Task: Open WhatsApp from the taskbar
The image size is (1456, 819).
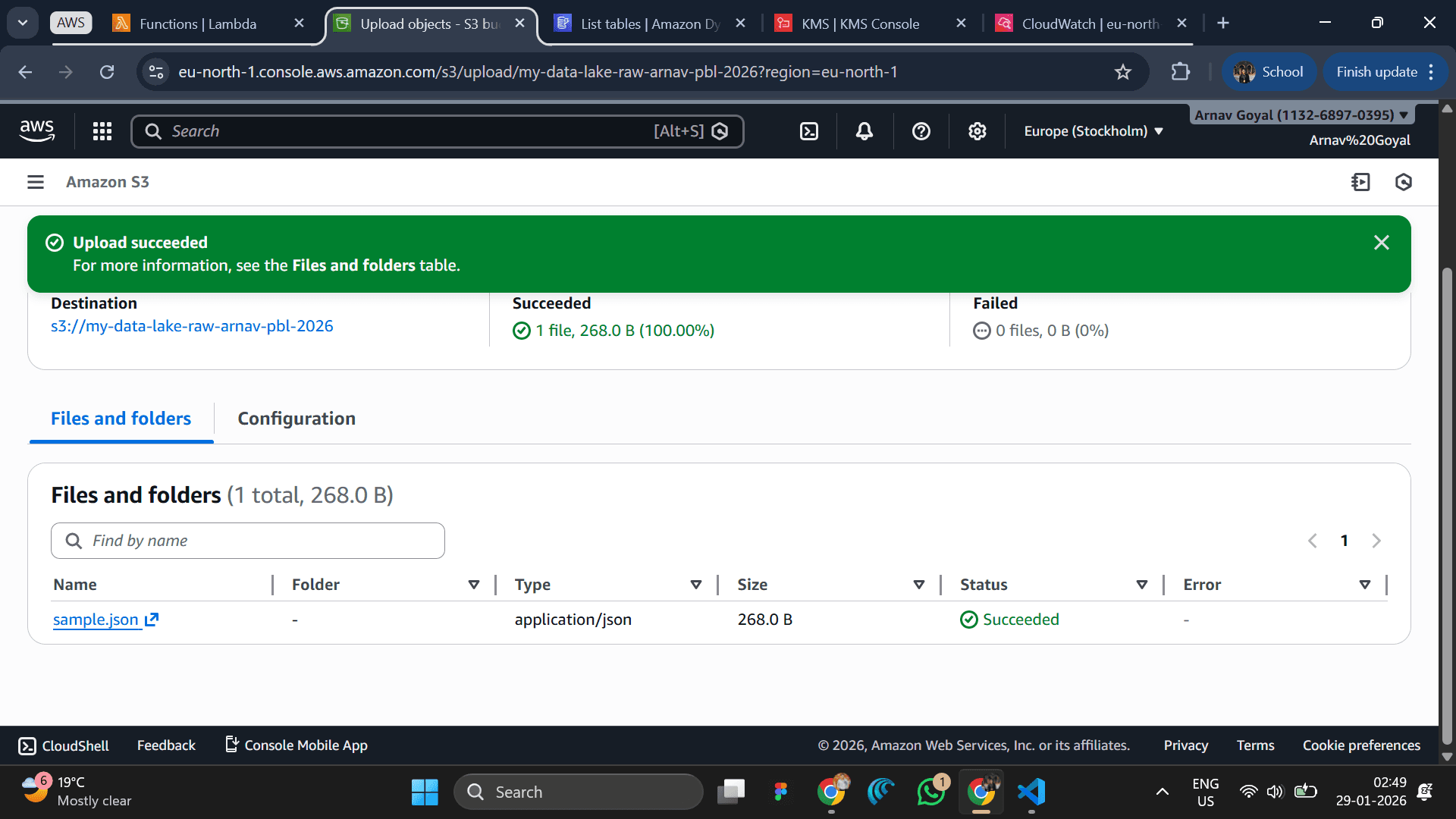Action: point(931,792)
